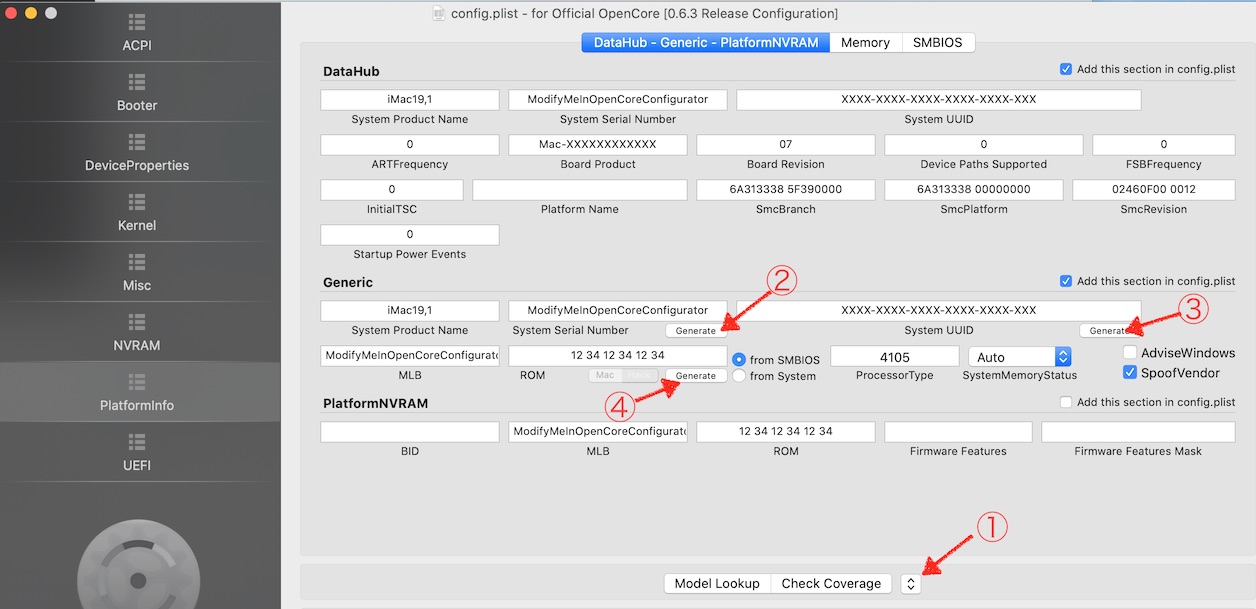
Task: Toggle Generic 'Add this section in config.plist'
Action: [x=1065, y=281]
